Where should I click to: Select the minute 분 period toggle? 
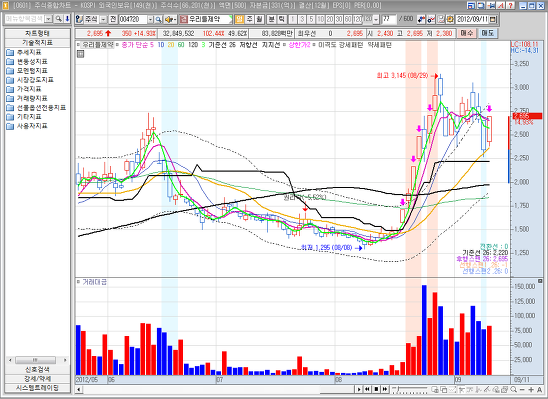[x=272, y=19]
